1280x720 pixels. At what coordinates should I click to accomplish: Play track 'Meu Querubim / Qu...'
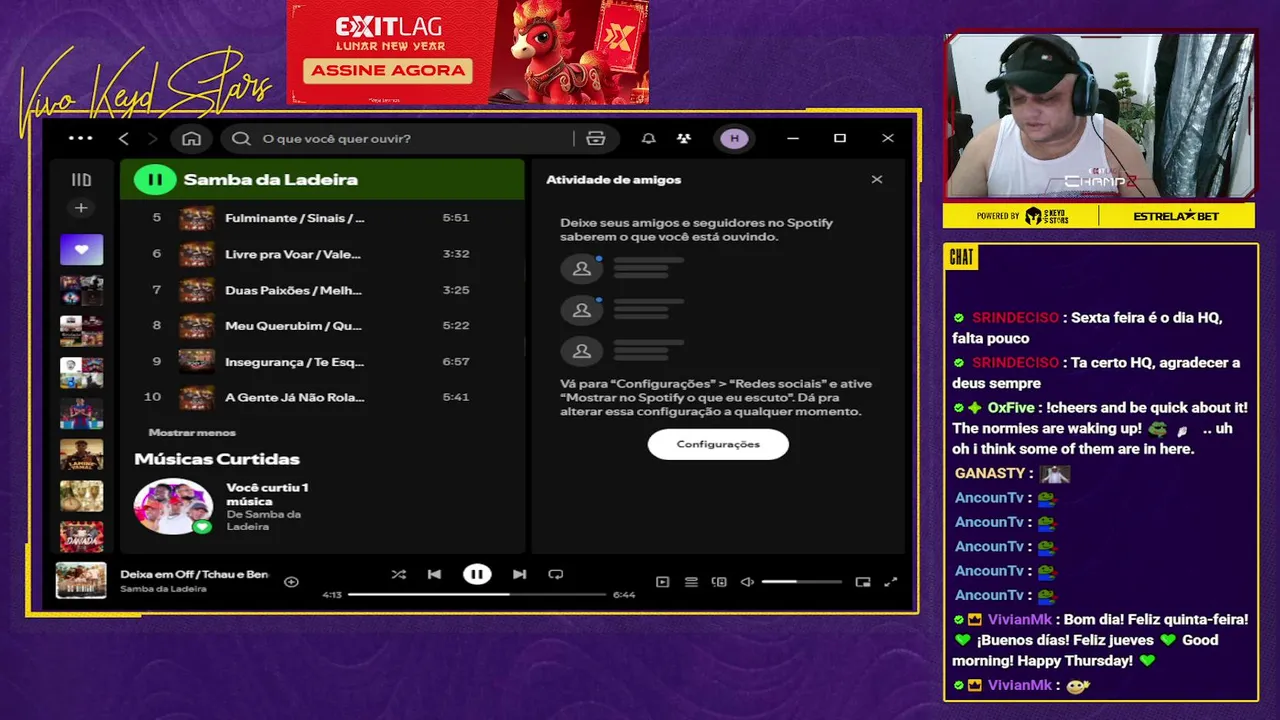tap(322, 325)
